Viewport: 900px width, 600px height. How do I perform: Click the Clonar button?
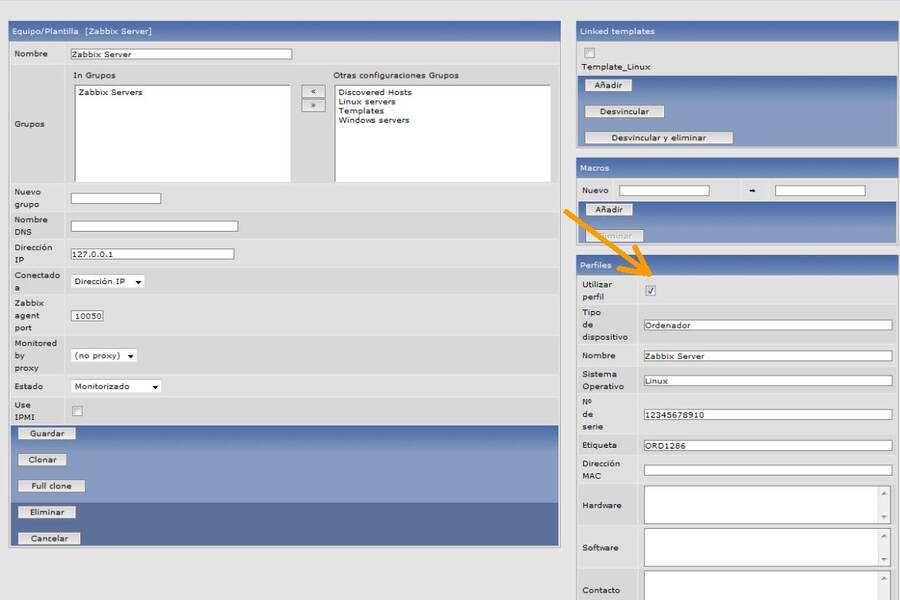pos(42,460)
